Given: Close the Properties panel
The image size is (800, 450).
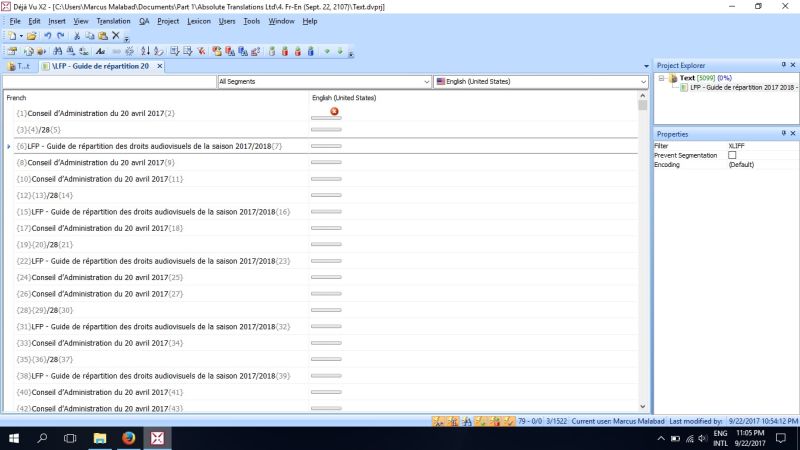Looking at the screenshot, I should point(793,133).
